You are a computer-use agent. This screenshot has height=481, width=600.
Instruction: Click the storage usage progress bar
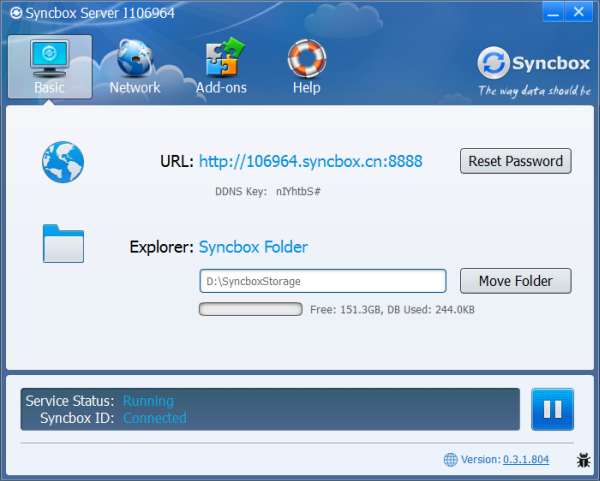tap(251, 309)
